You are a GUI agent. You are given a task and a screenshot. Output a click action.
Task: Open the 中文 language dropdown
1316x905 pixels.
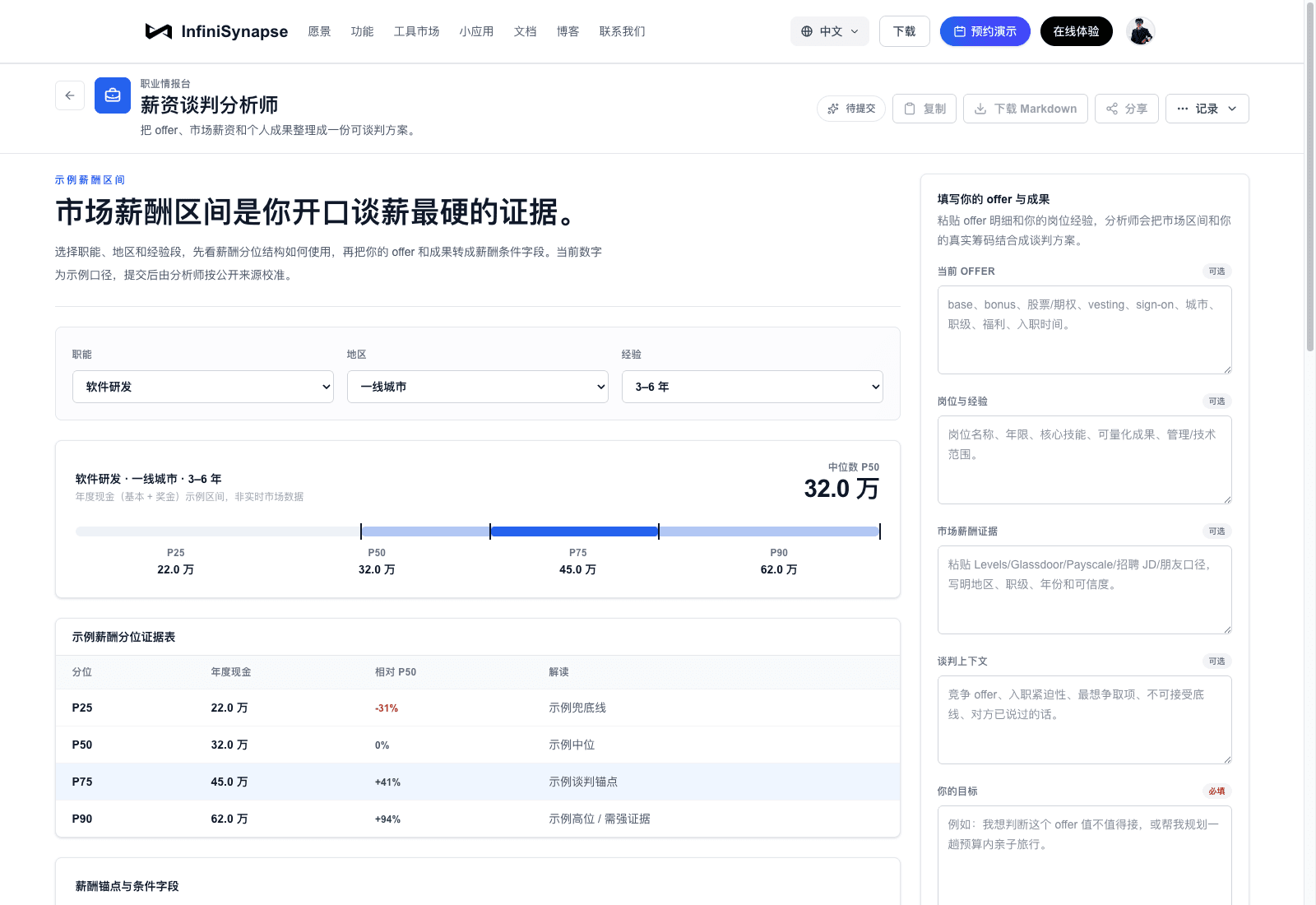pos(830,31)
